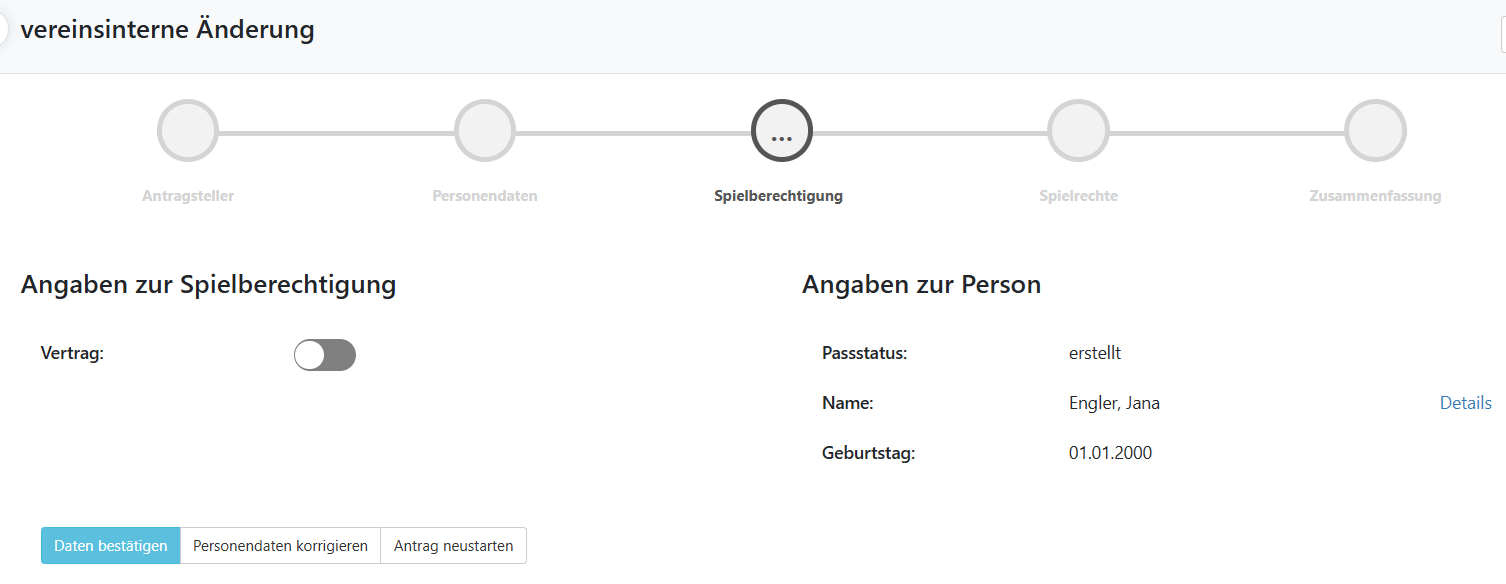Viewport: 1506px width, 584px height.
Task: Restart via the Antrag neustarten button
Action: tap(453, 546)
